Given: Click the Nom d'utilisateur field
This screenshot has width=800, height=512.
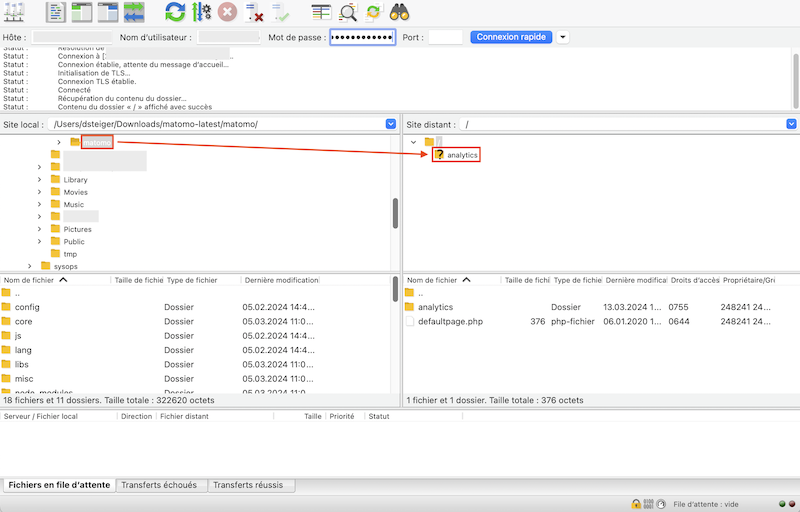Looking at the screenshot, I should pos(229,37).
